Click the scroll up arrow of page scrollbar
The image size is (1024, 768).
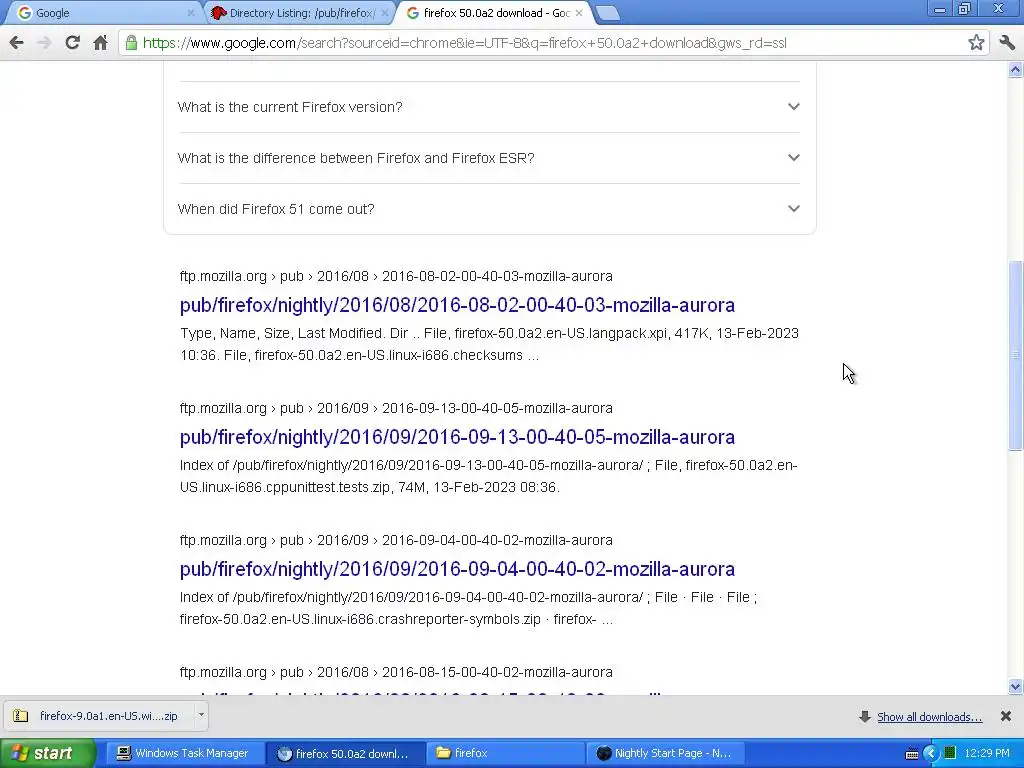(1016, 69)
